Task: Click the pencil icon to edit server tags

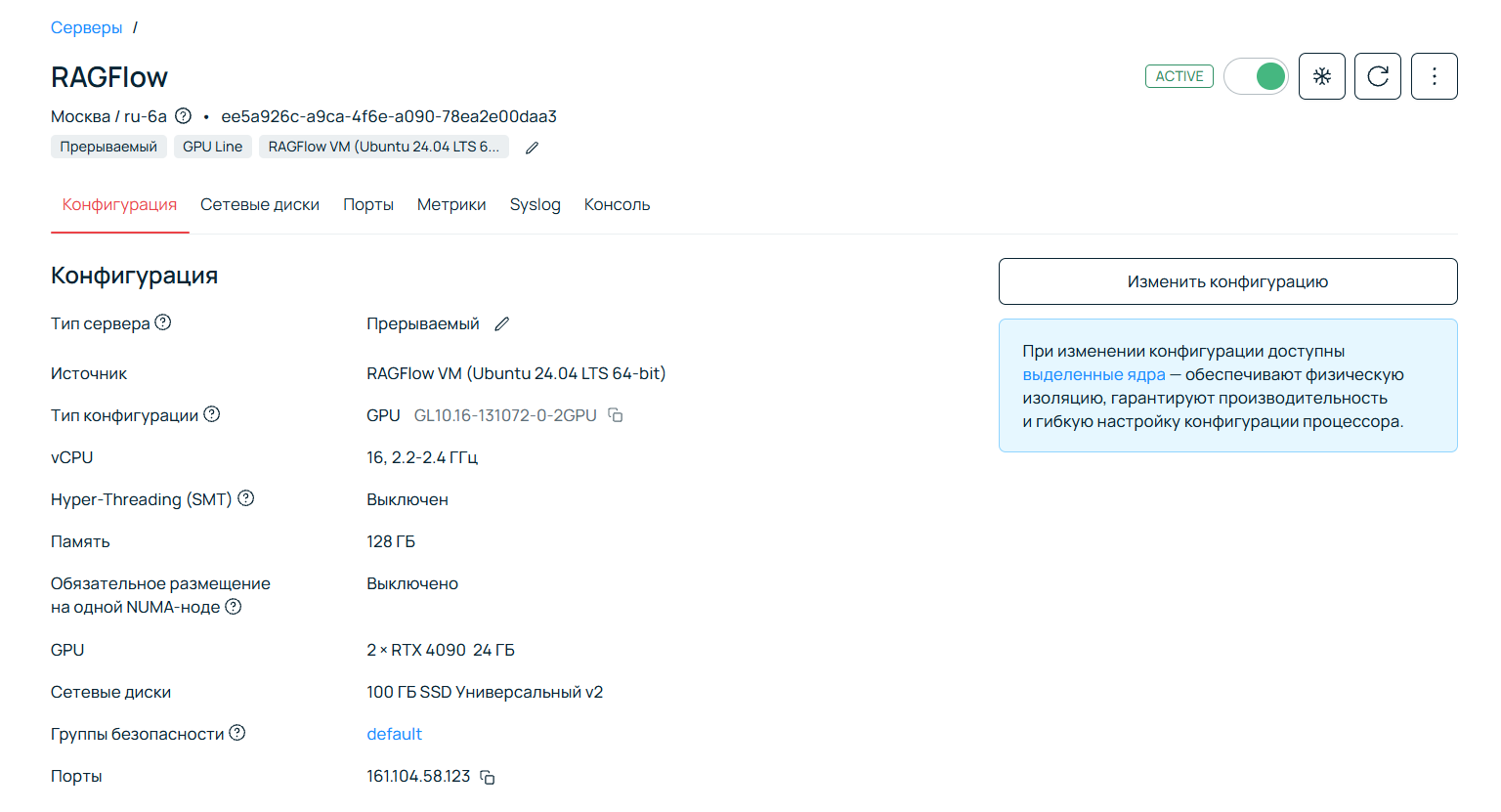Action: pyautogui.click(x=532, y=148)
